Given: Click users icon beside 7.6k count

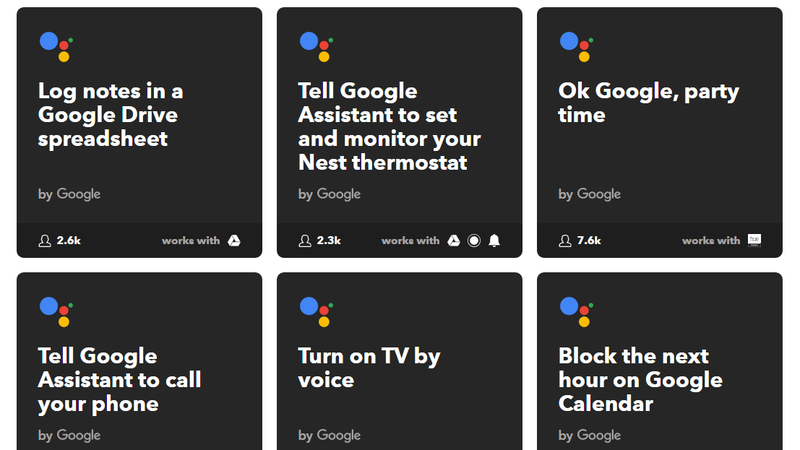Looking at the screenshot, I should (x=565, y=241).
